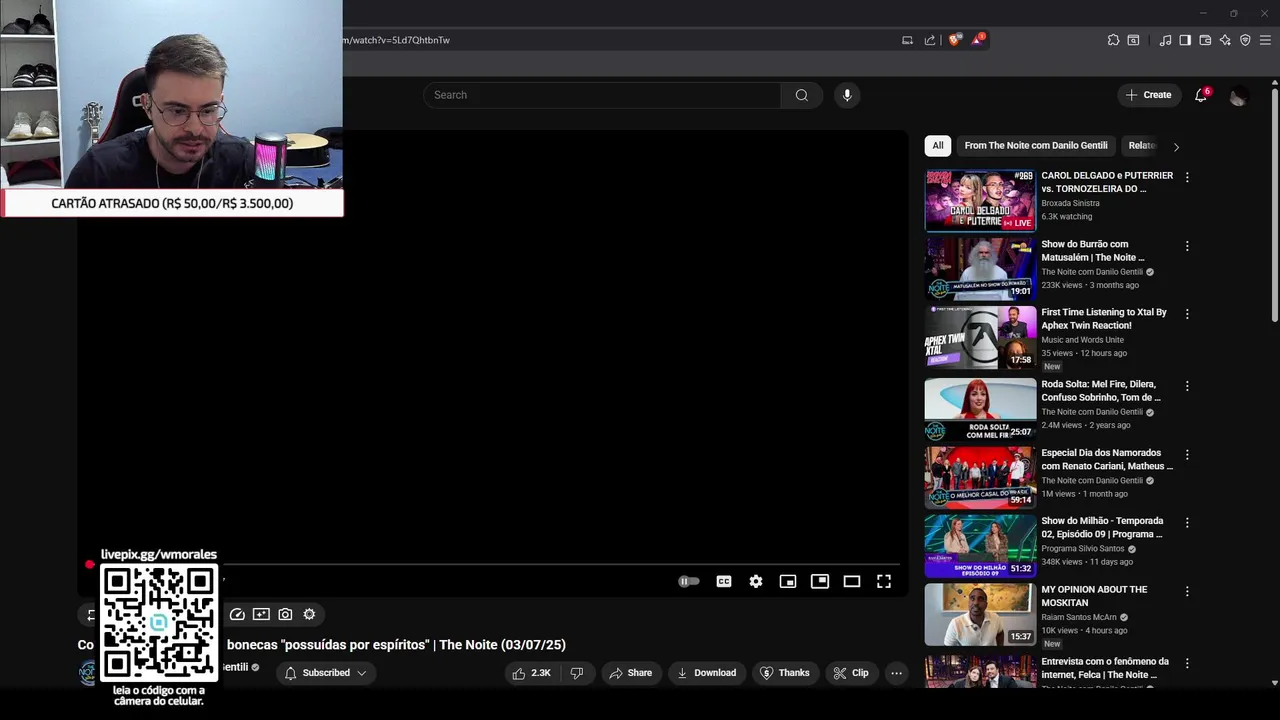
Task: Open options menu for Show do Milhão video
Action: click(1187, 523)
